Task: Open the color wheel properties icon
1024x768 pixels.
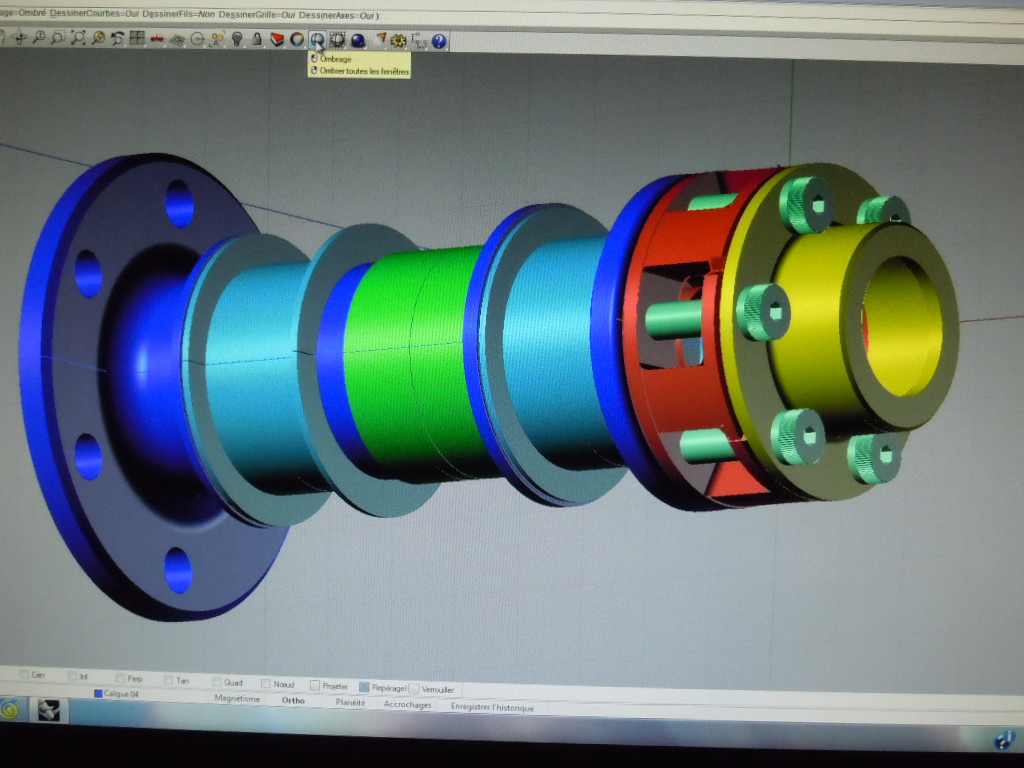Action: point(297,40)
